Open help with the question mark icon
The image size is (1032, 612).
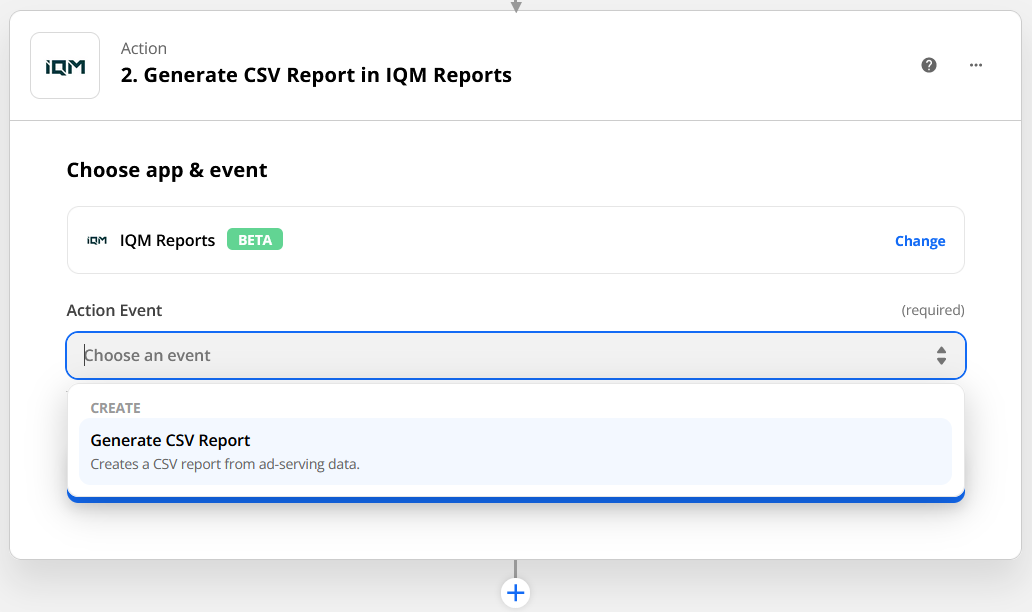pos(929,66)
